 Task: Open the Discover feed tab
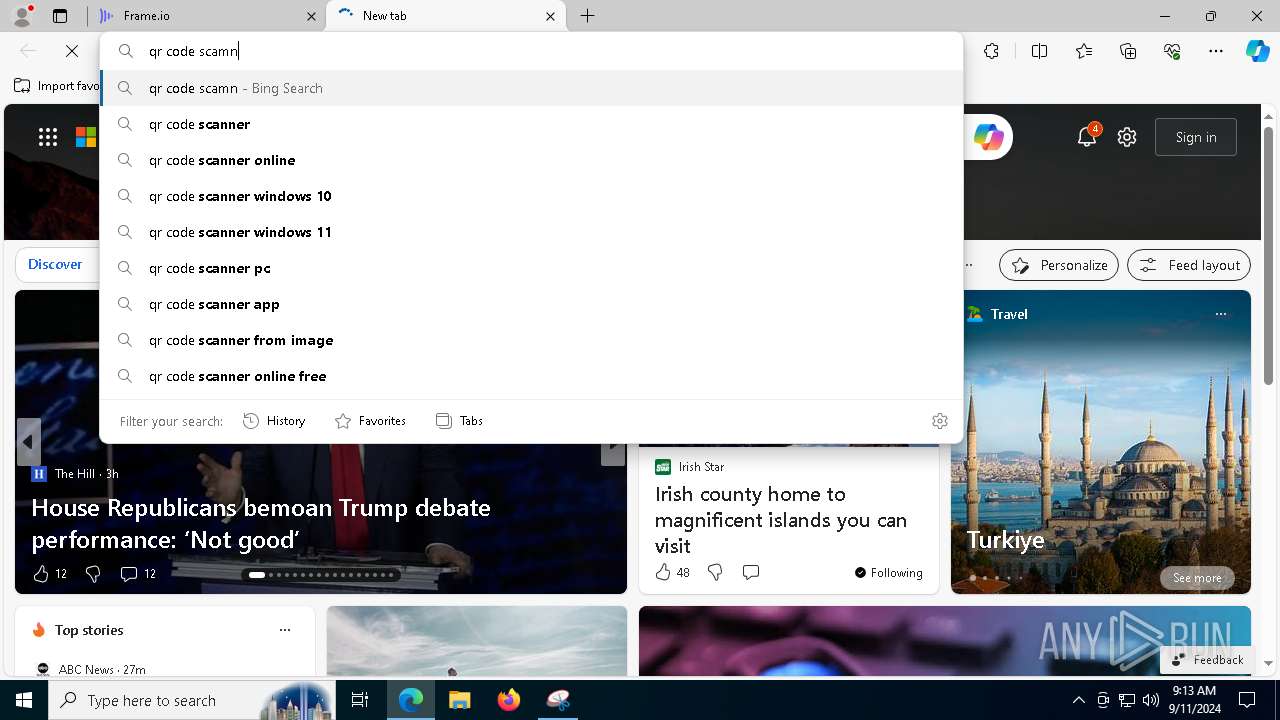55,264
